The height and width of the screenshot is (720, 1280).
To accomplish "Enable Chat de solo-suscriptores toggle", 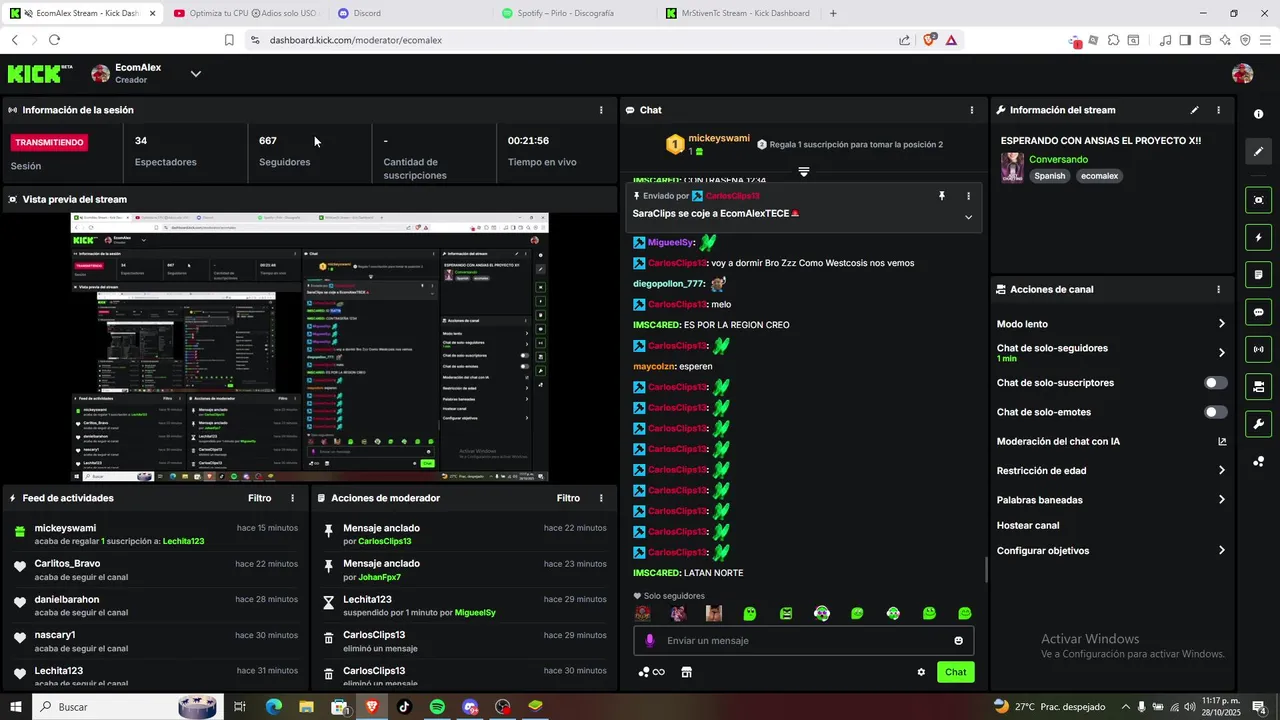I will point(1216,383).
